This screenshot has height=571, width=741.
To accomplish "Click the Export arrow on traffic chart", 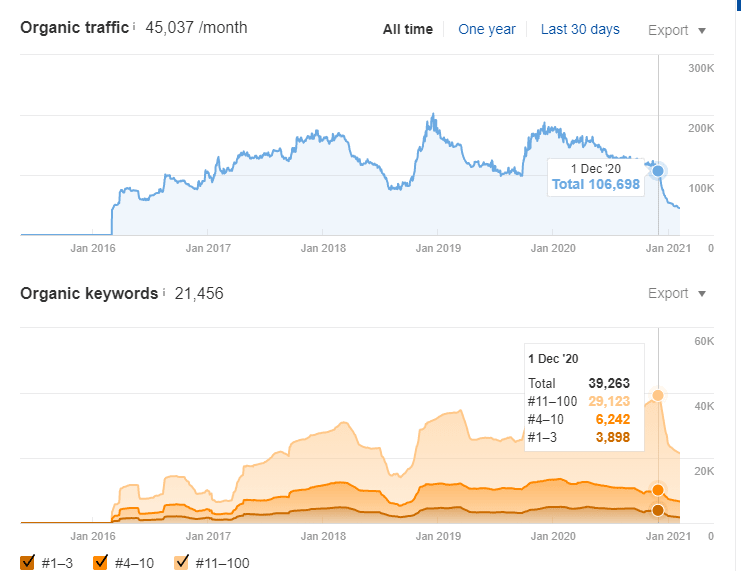I will (x=702, y=31).
